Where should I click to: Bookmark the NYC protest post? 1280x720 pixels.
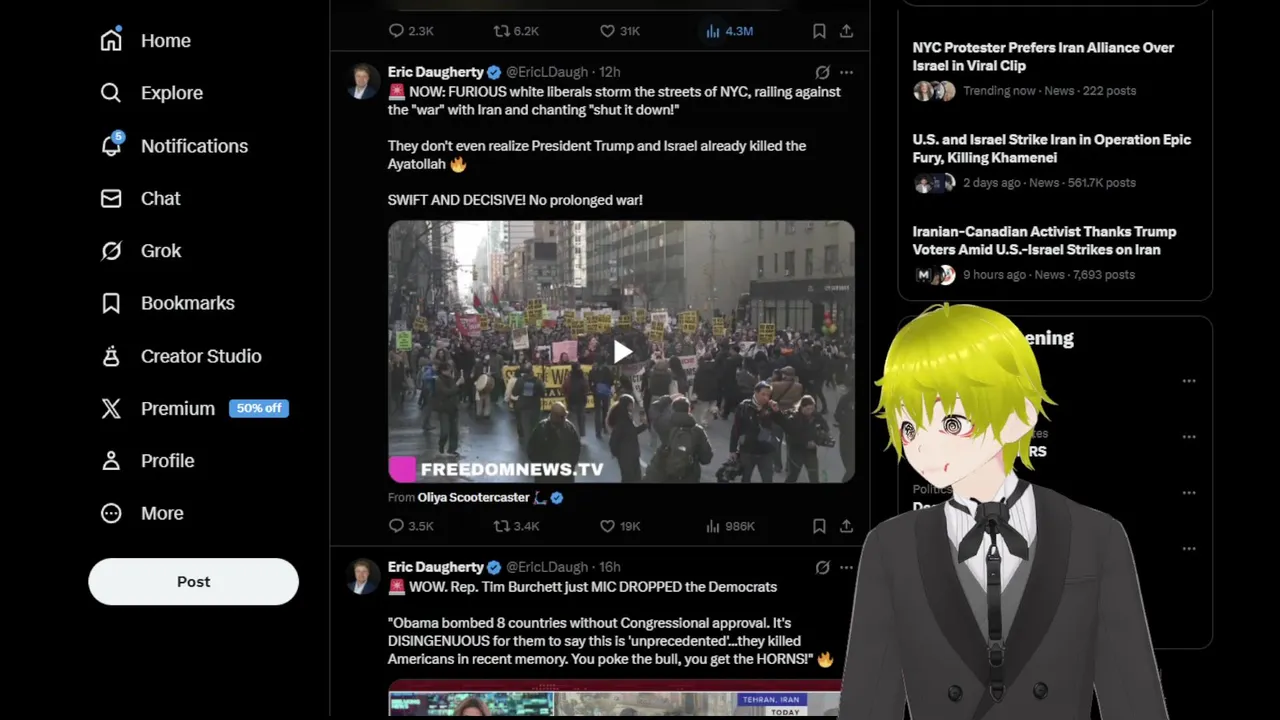coord(819,526)
